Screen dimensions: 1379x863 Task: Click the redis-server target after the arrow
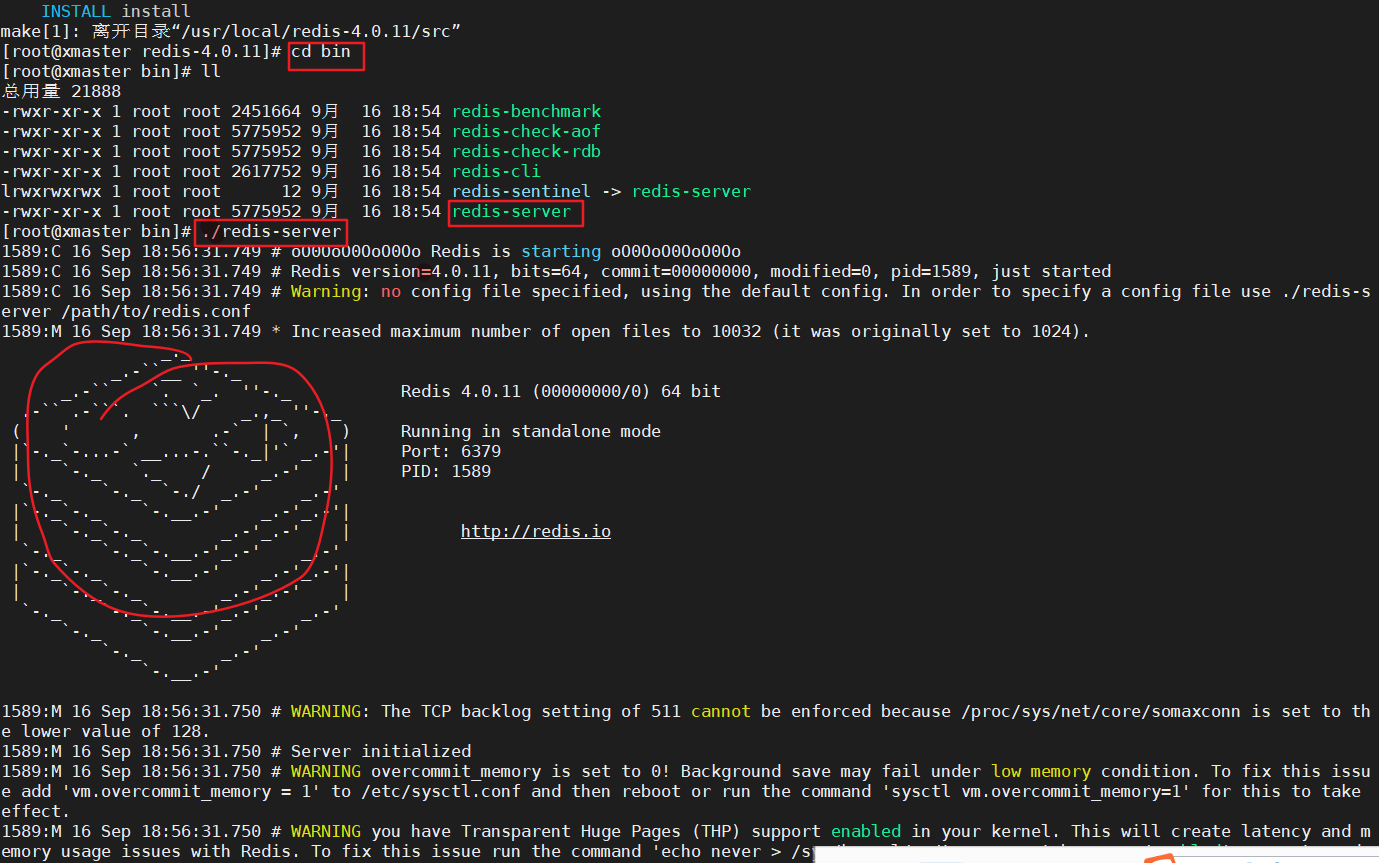tap(691, 191)
